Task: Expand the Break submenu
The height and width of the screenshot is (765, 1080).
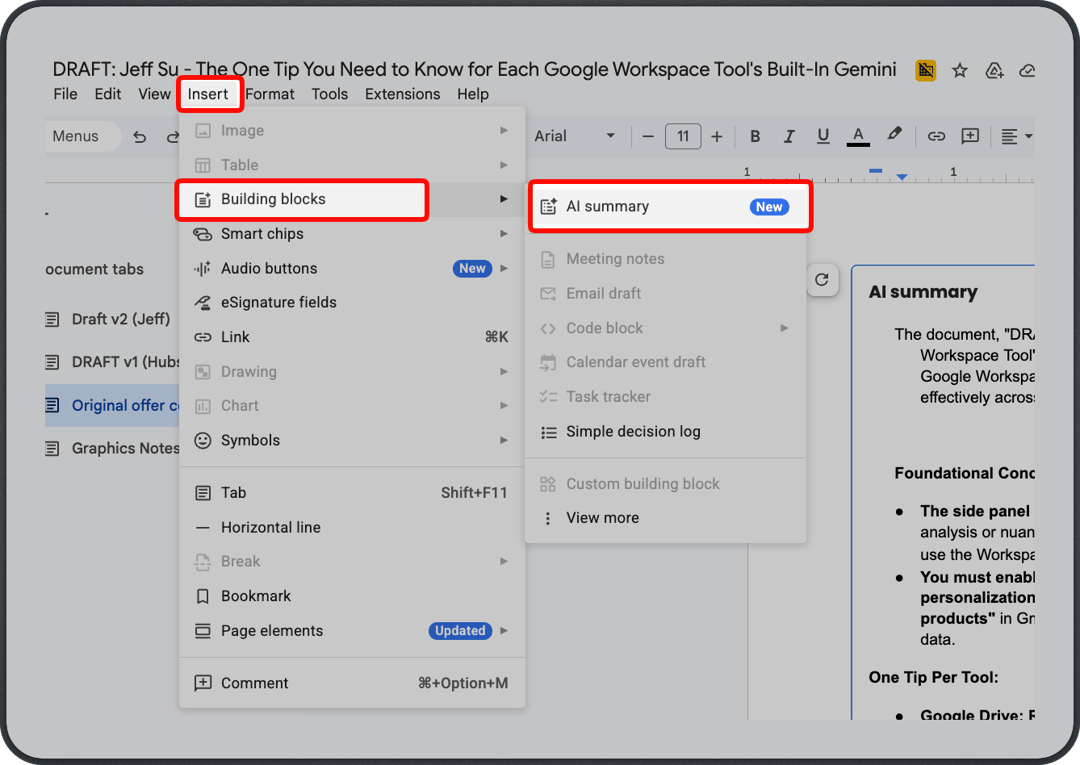Action: pos(352,562)
